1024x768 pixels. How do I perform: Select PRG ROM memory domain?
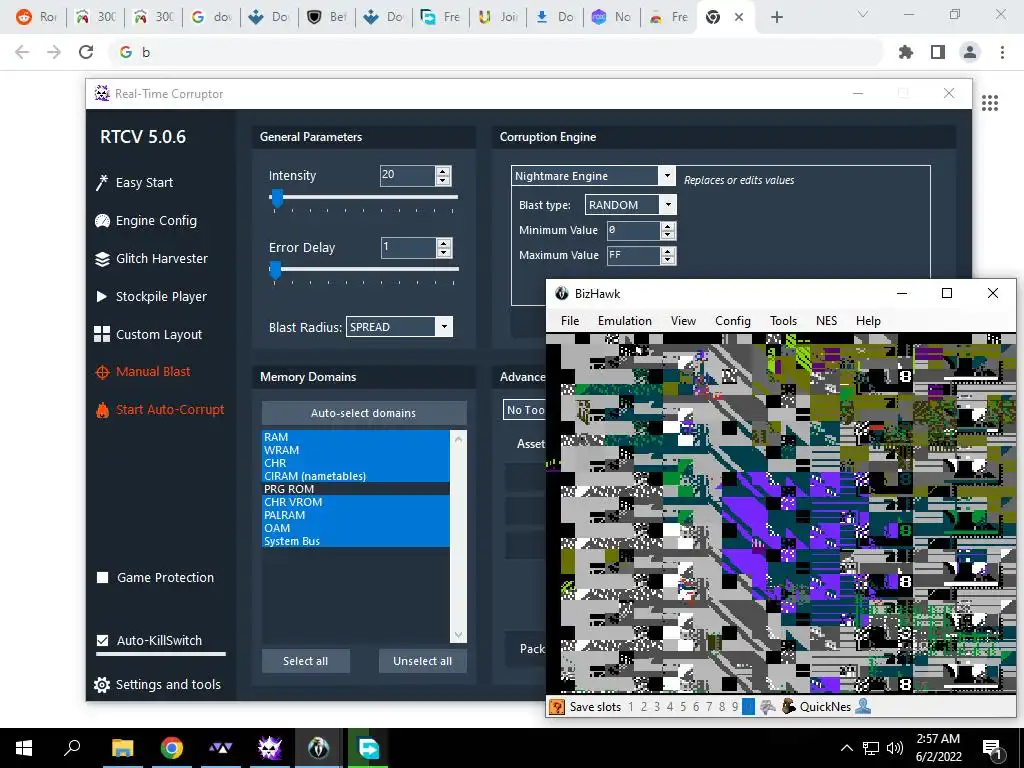pos(356,489)
